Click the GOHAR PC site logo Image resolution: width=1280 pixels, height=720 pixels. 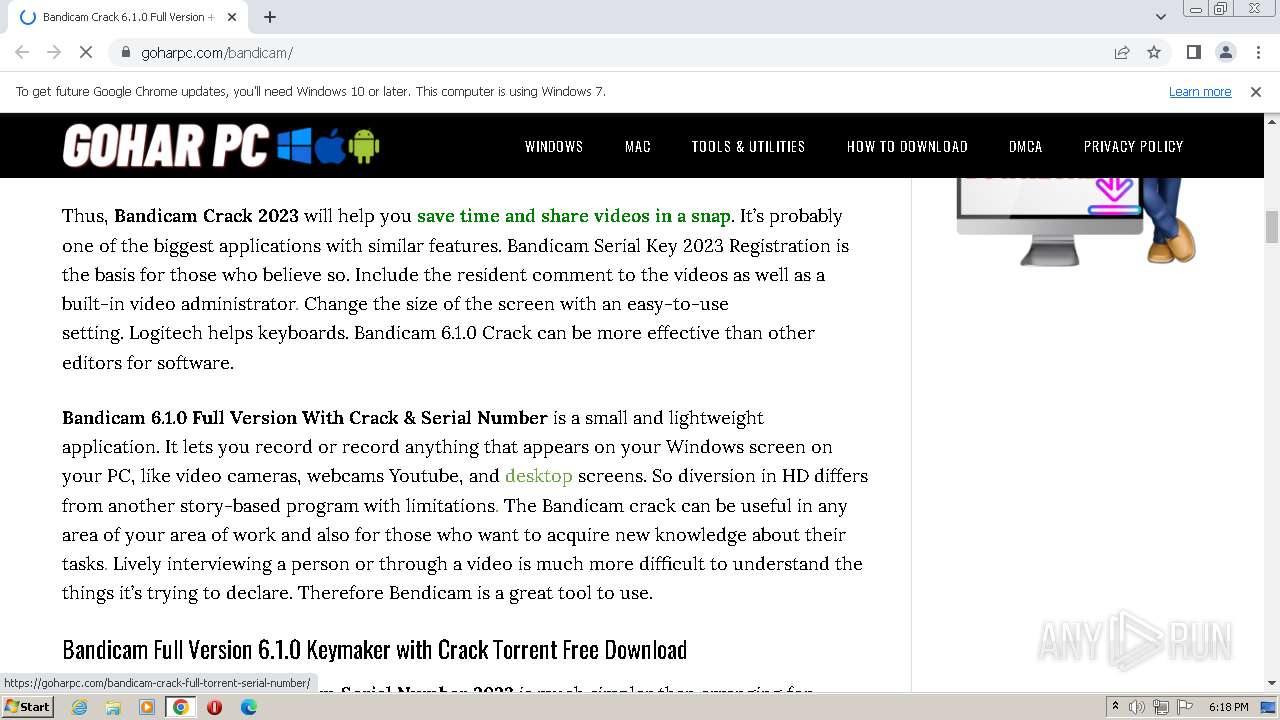coord(221,146)
